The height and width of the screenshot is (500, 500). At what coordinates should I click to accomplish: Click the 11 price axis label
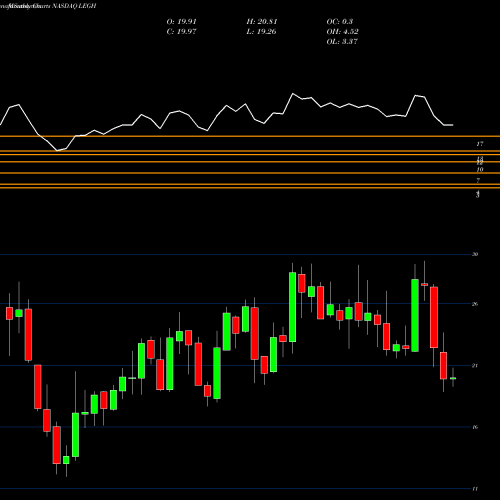[475, 489]
